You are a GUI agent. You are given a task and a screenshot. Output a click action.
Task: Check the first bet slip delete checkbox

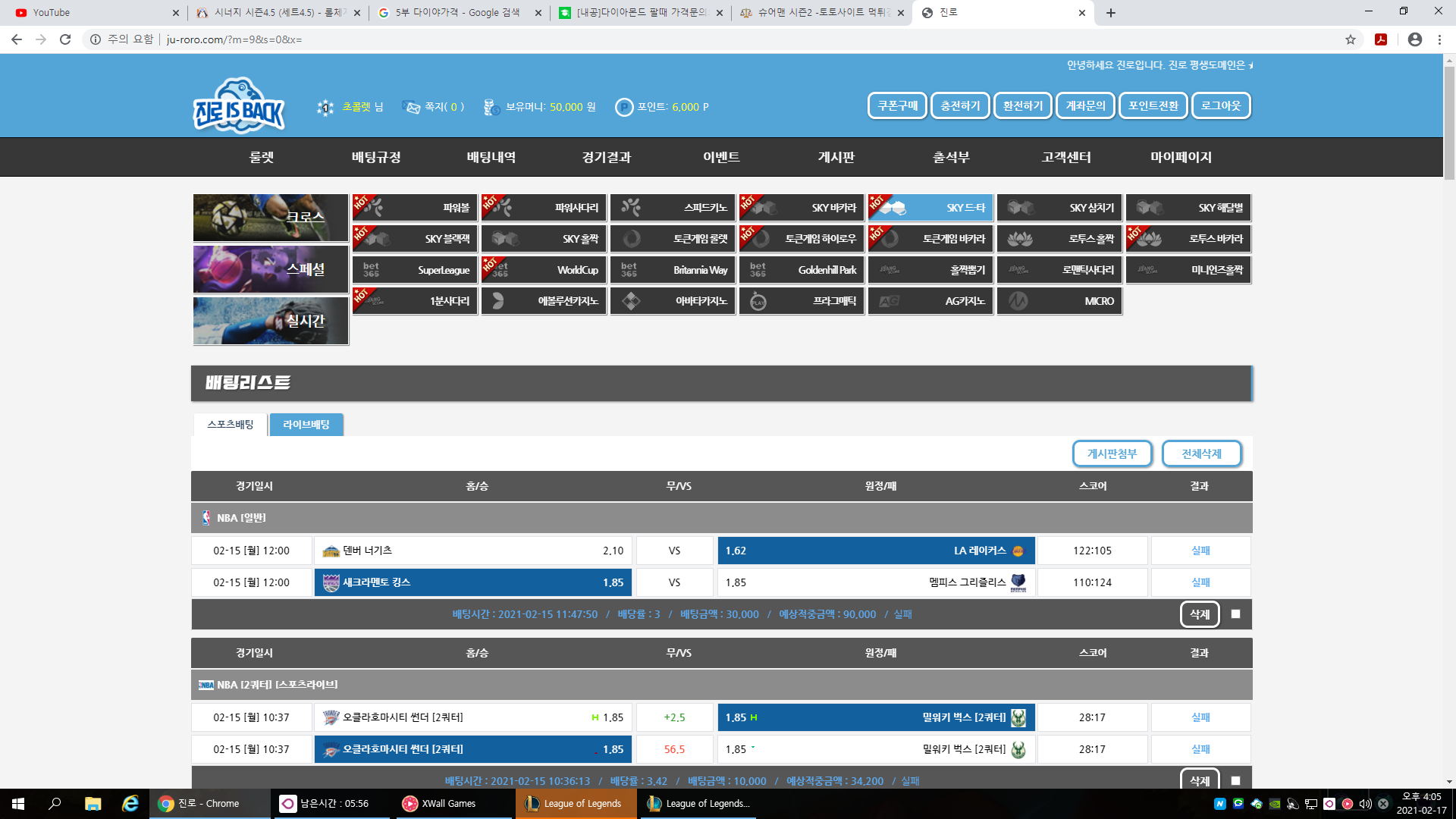(x=1236, y=614)
